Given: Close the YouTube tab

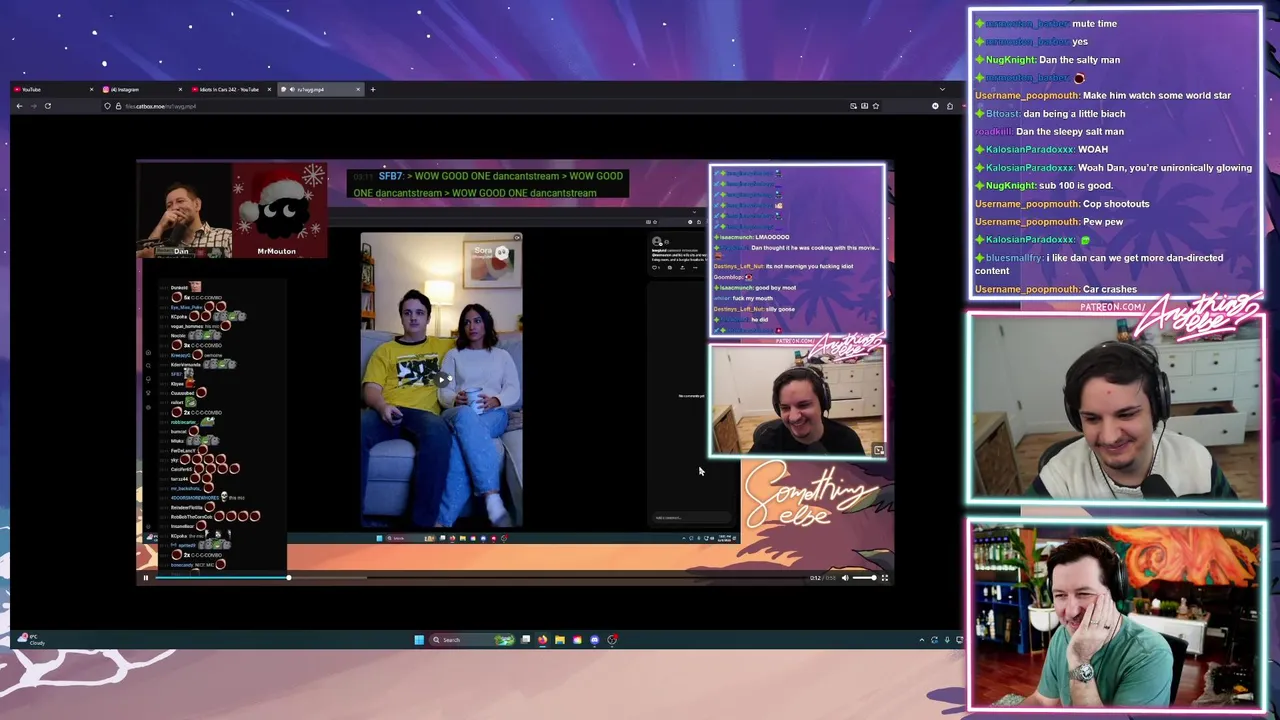Looking at the screenshot, I should (x=91, y=89).
